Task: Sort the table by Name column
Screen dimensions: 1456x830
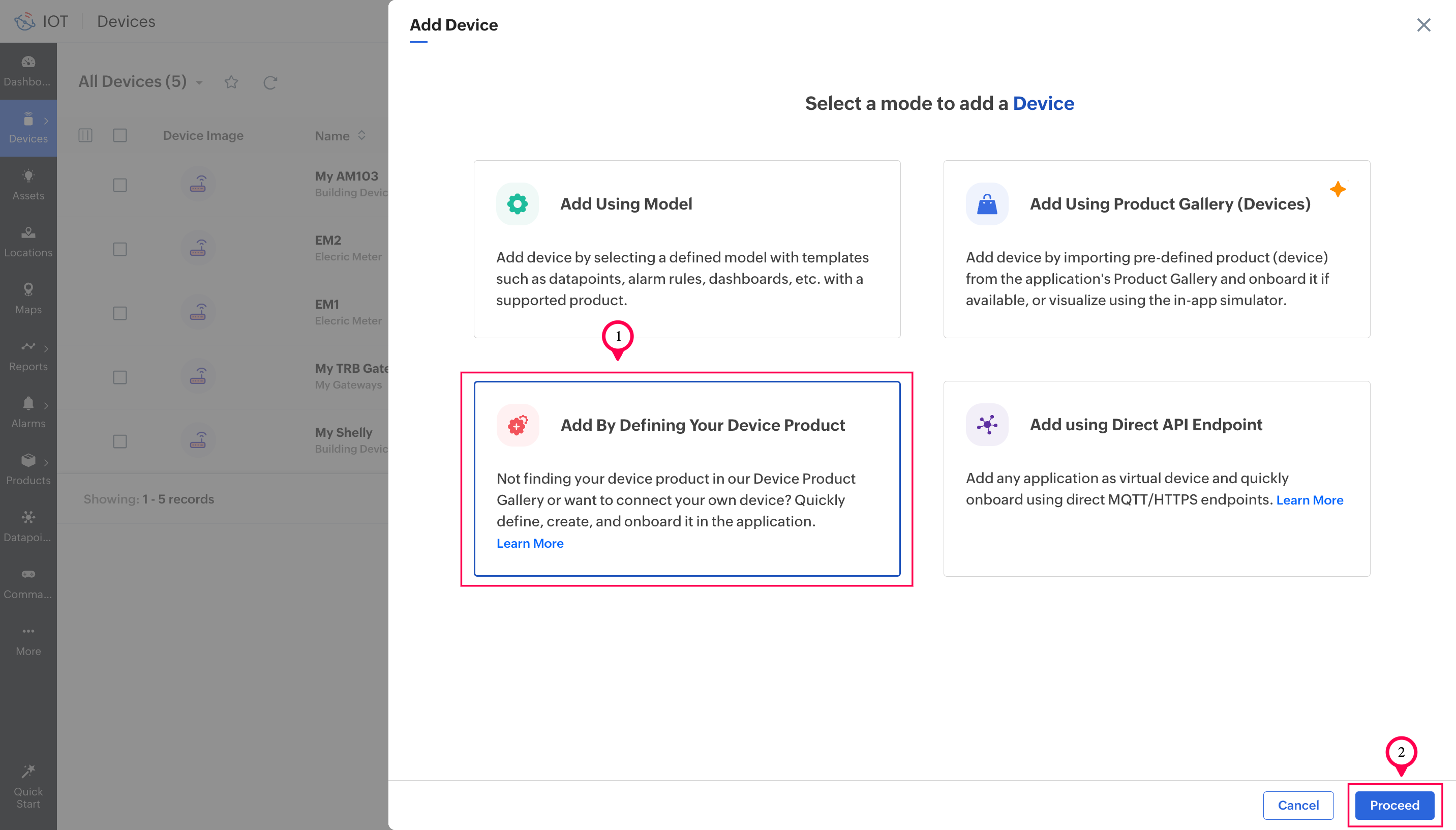Action: point(362,136)
